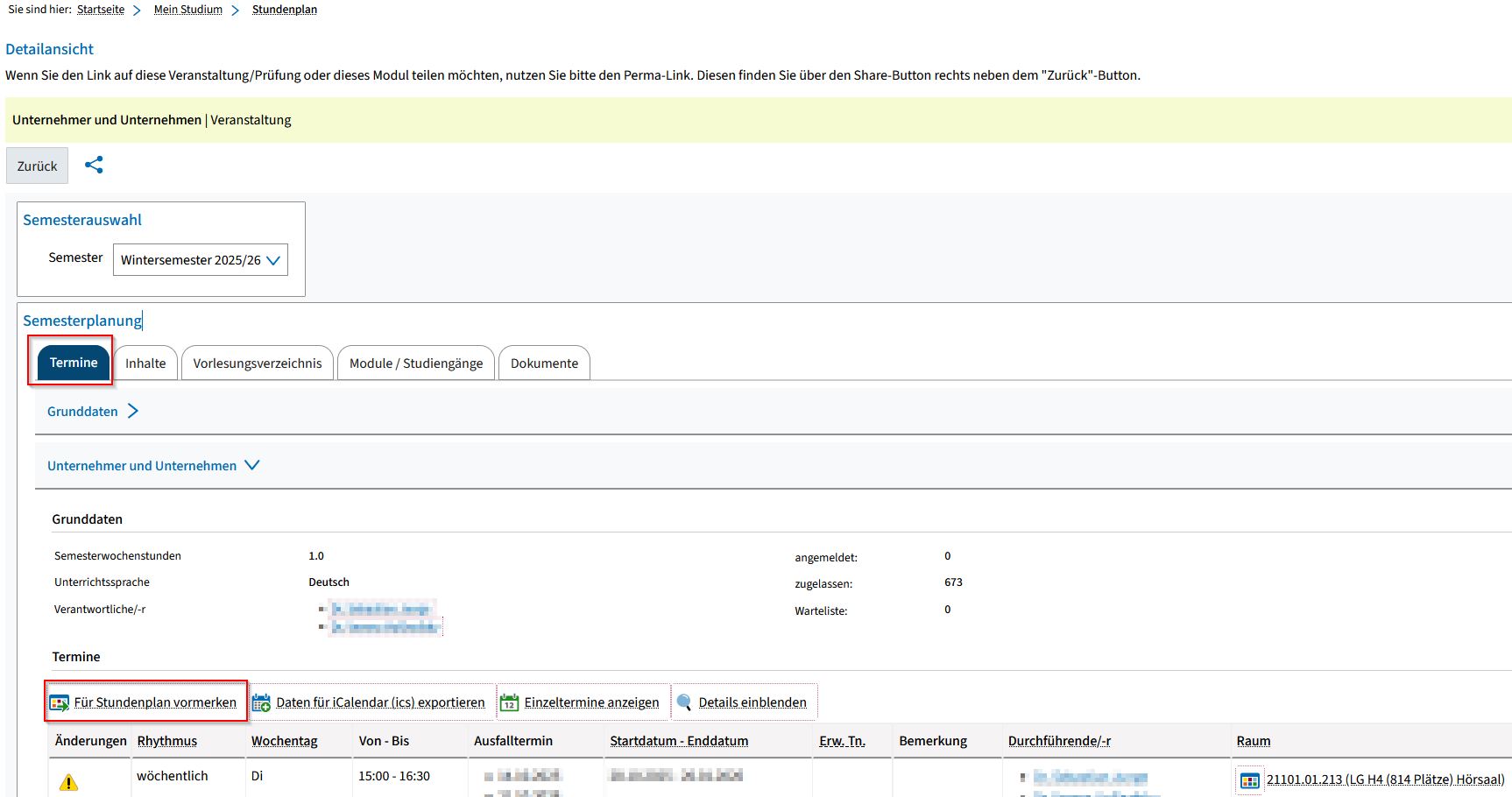The image size is (1512, 797).
Task: Click the wöchentlich rhythm cell
Action: pyautogui.click(x=173, y=776)
